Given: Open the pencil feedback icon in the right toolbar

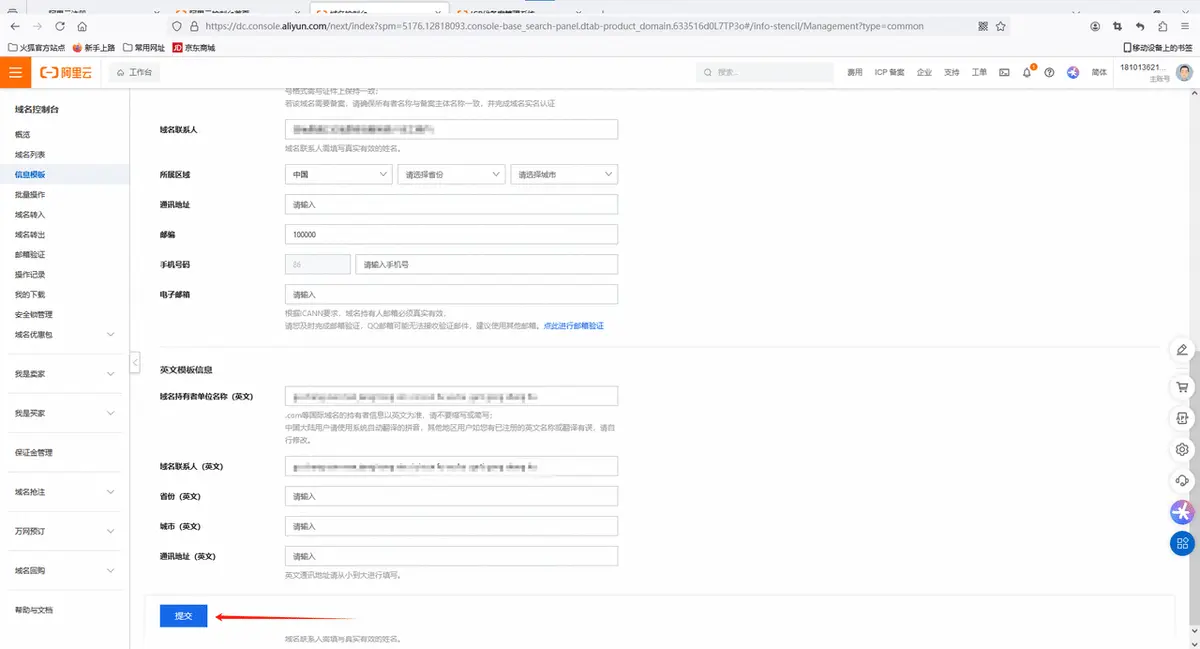Looking at the screenshot, I should click(x=1182, y=350).
